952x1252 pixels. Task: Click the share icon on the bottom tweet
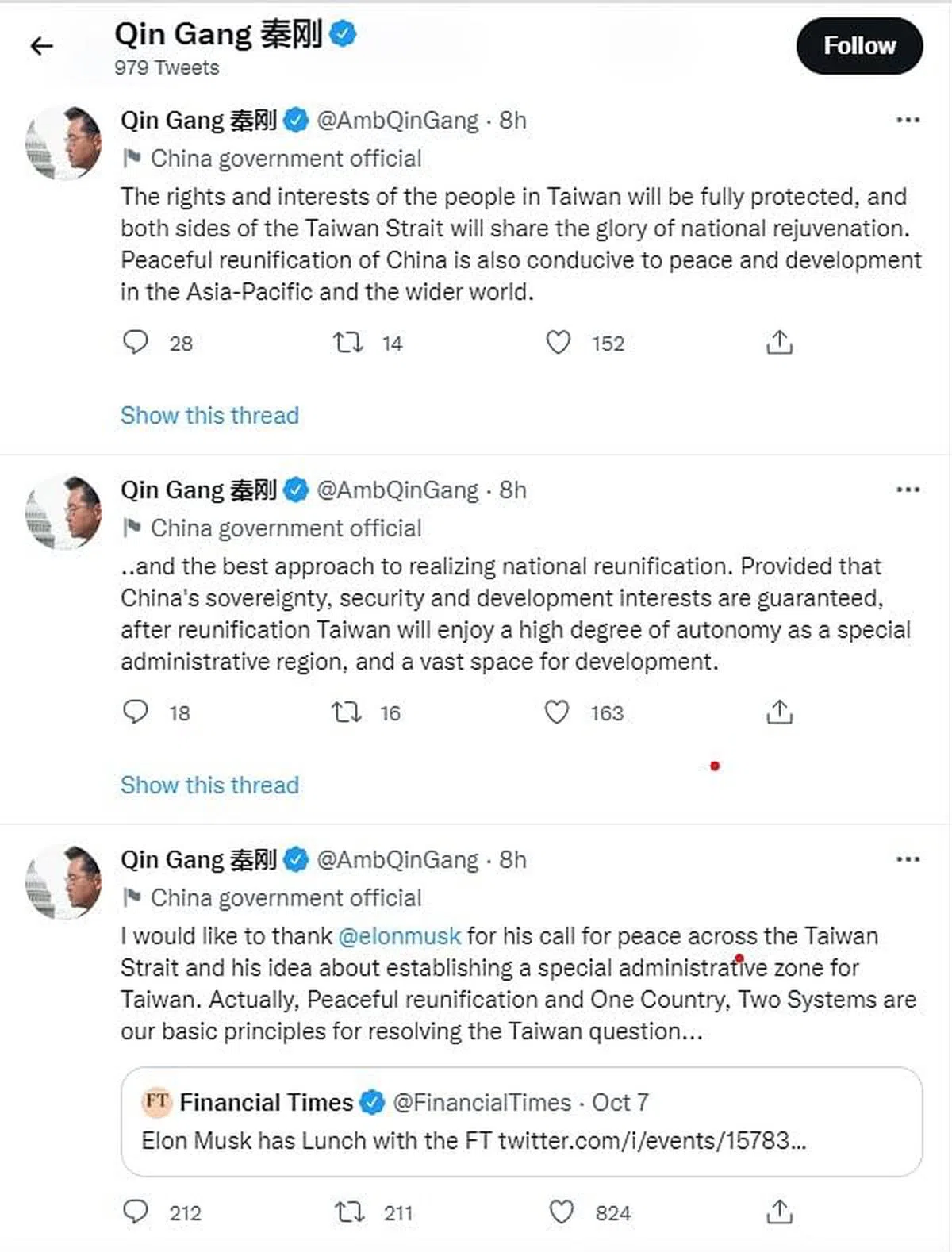pyautogui.click(x=780, y=1212)
